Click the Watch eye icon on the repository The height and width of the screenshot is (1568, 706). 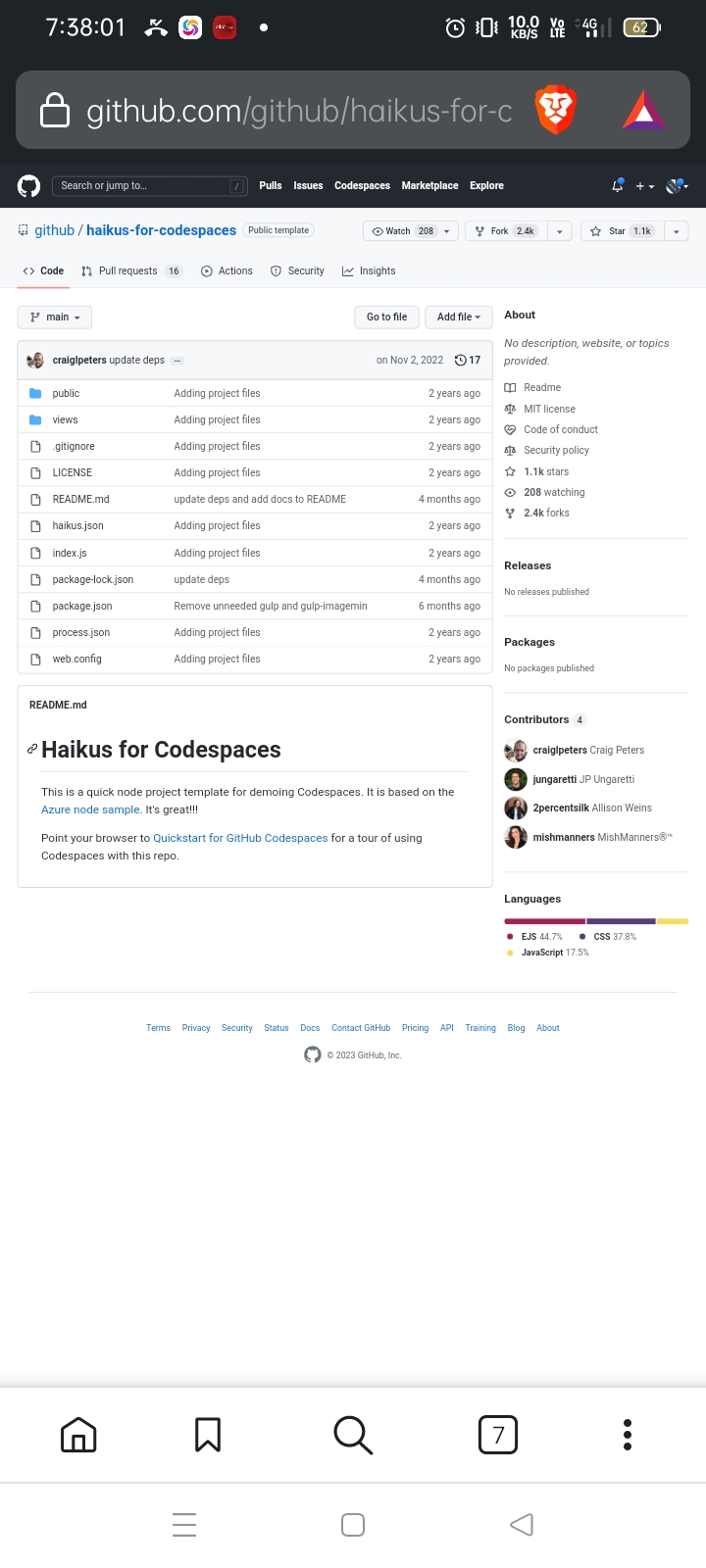pyautogui.click(x=379, y=230)
